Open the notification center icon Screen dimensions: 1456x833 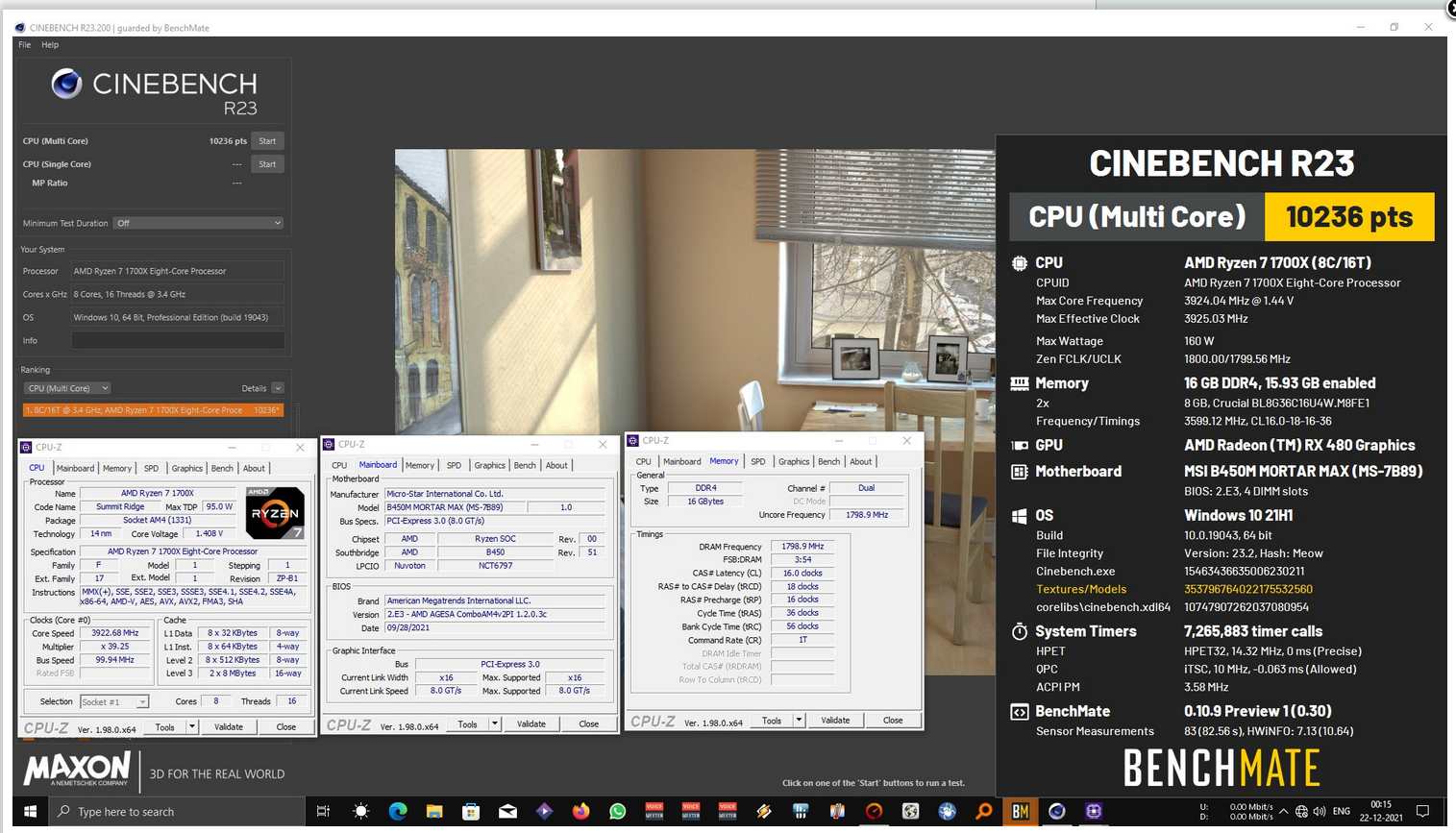[x=1423, y=812]
